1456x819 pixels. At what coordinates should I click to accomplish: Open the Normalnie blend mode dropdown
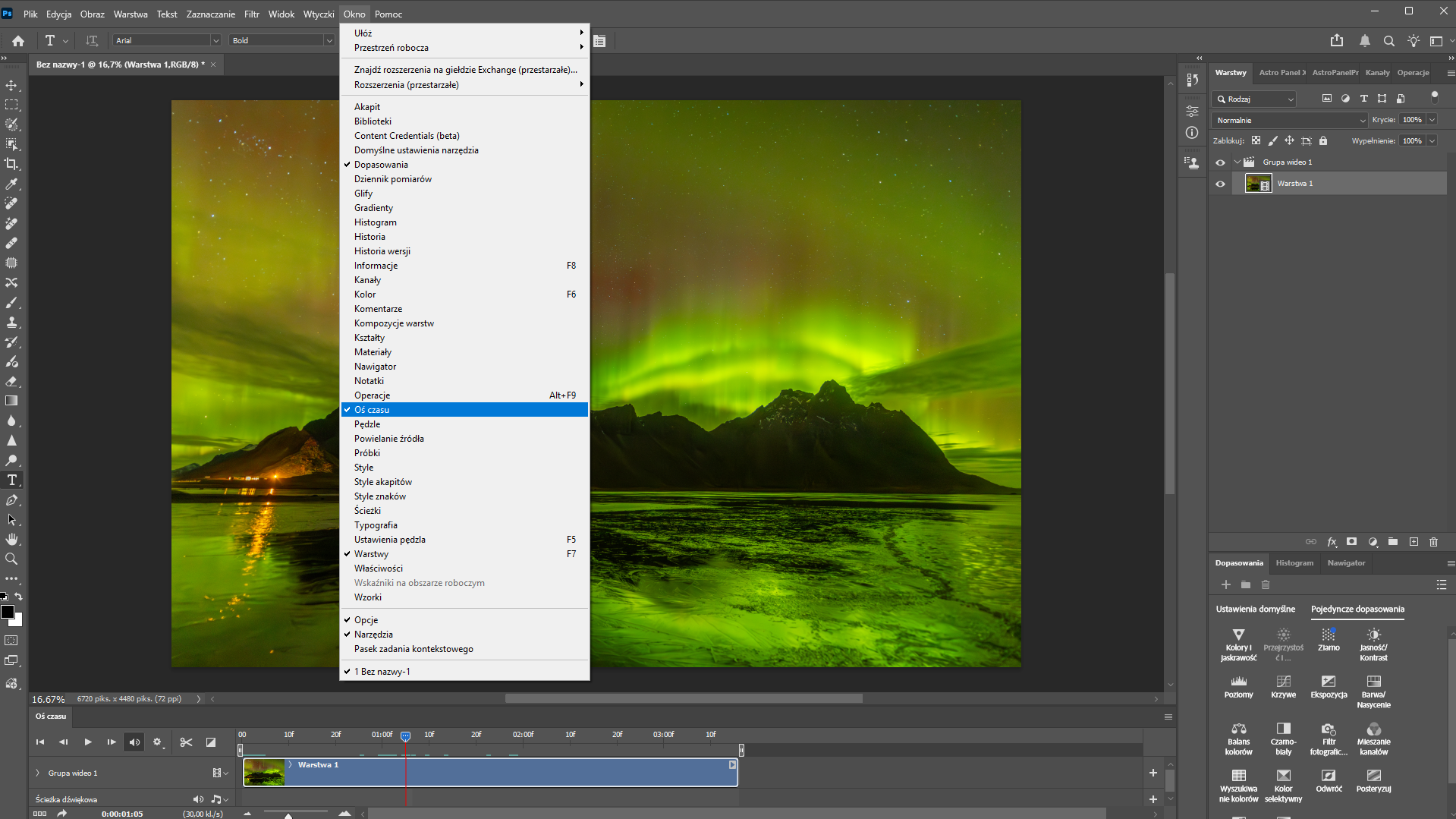pyautogui.click(x=1289, y=120)
